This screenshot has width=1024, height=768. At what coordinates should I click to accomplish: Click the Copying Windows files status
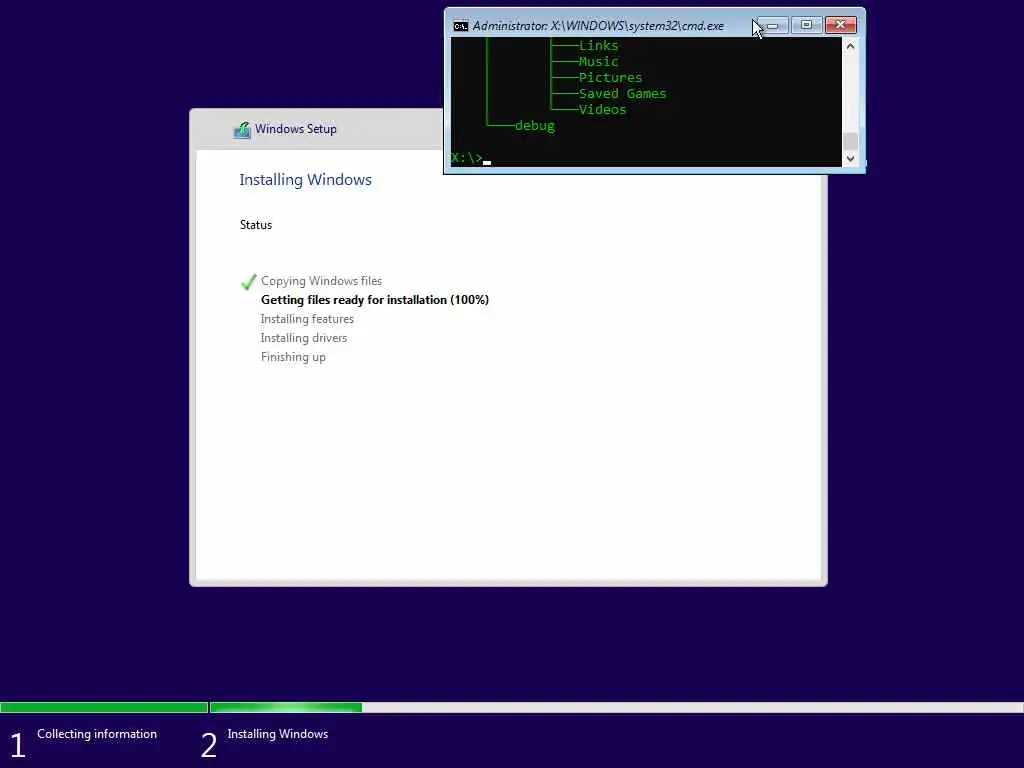(x=321, y=281)
